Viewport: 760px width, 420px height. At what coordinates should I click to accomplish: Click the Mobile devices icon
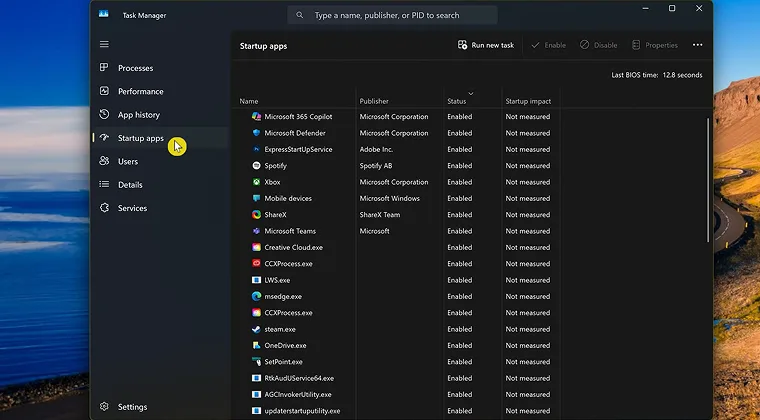click(x=256, y=198)
